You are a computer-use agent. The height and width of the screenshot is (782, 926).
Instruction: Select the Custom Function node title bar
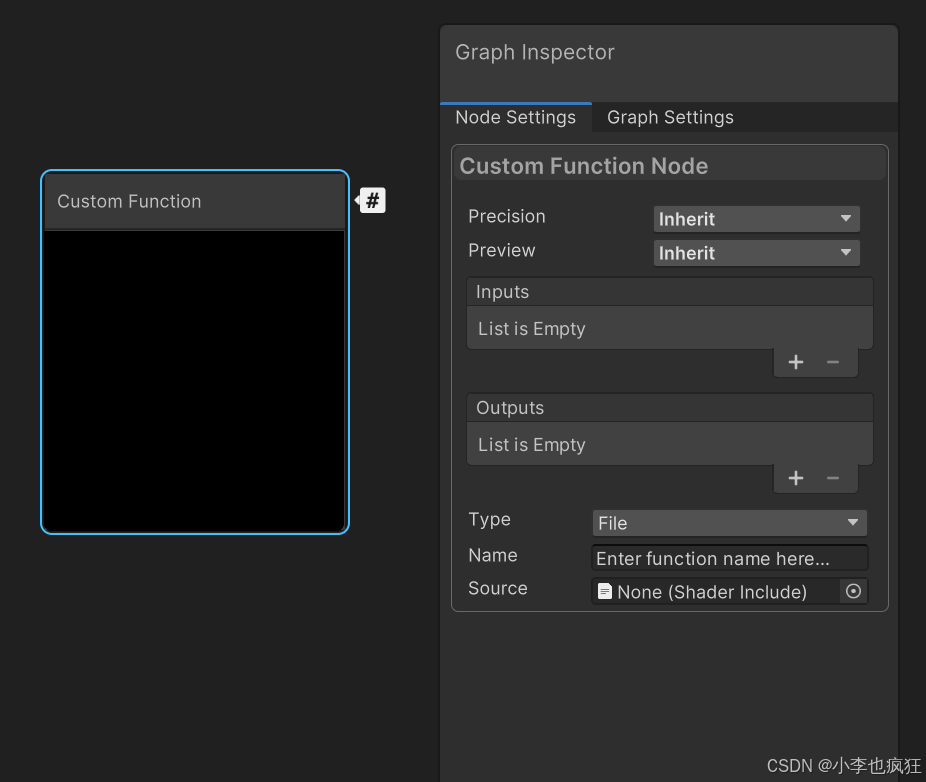point(195,201)
